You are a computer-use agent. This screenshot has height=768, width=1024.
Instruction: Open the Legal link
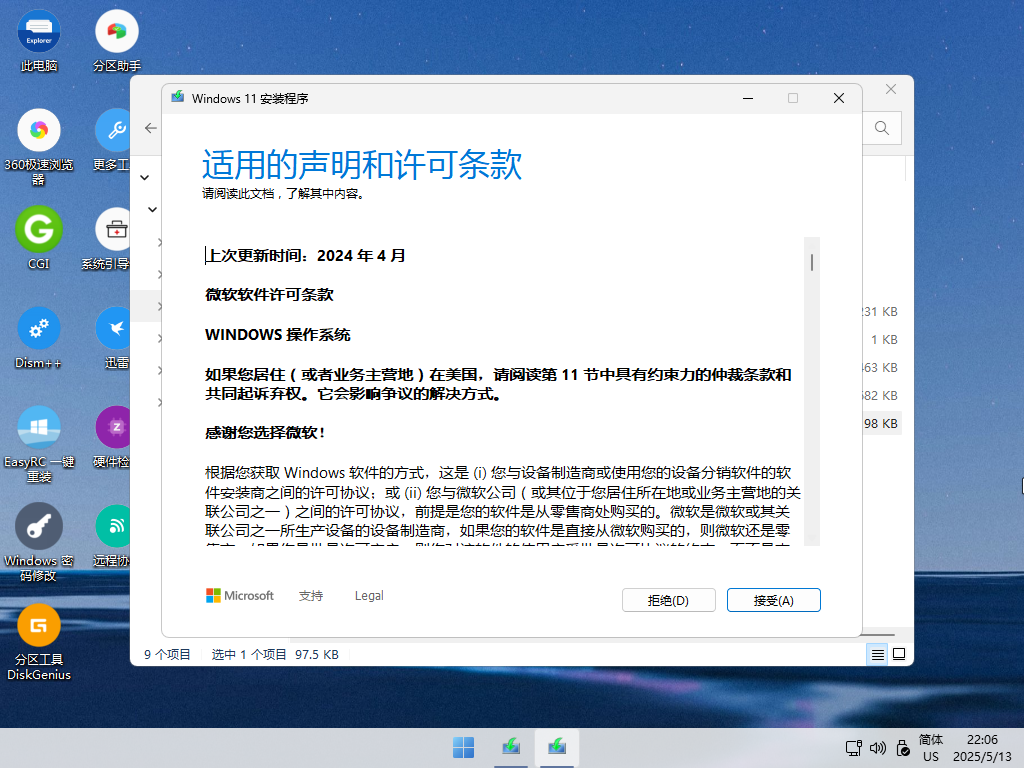369,596
